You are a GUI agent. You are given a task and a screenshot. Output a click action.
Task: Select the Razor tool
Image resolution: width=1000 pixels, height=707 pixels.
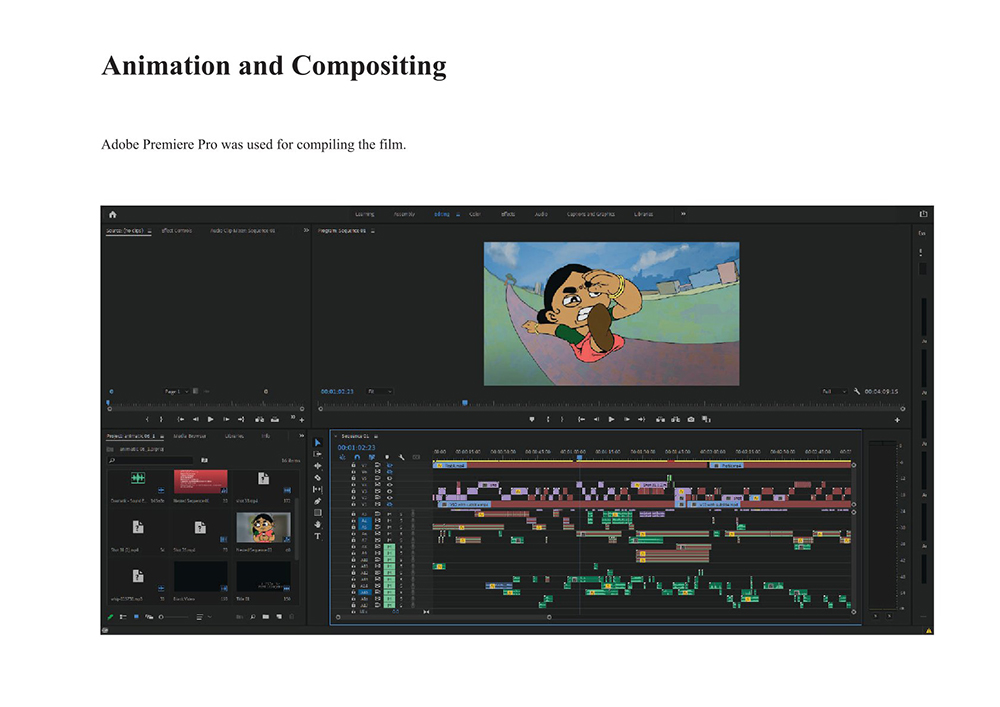[318, 477]
